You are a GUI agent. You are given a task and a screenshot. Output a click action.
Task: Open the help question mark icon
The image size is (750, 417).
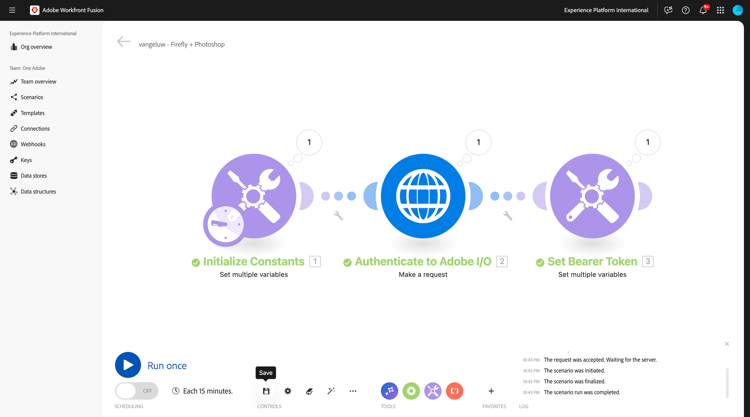click(685, 10)
